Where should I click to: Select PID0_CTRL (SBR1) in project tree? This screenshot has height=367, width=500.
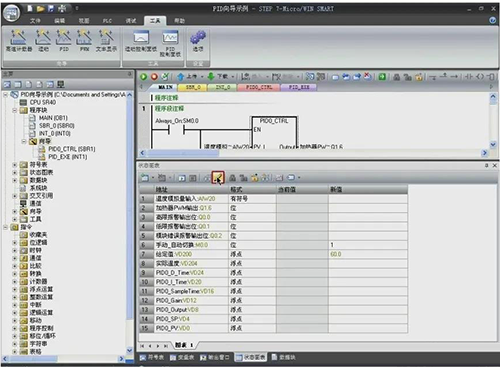(x=71, y=149)
